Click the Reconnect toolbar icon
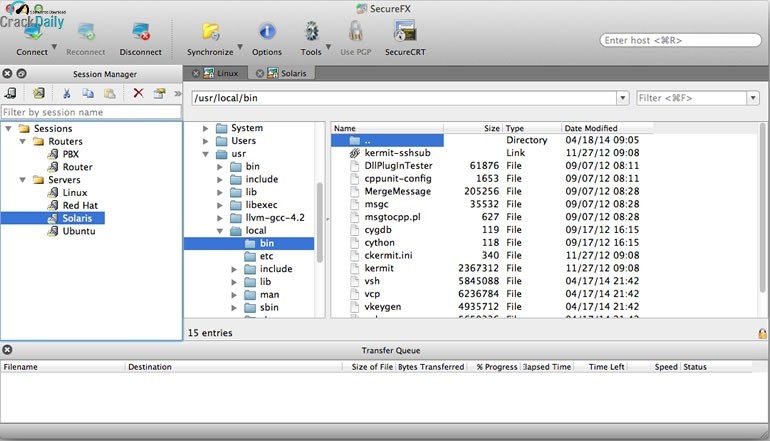 (x=86, y=32)
